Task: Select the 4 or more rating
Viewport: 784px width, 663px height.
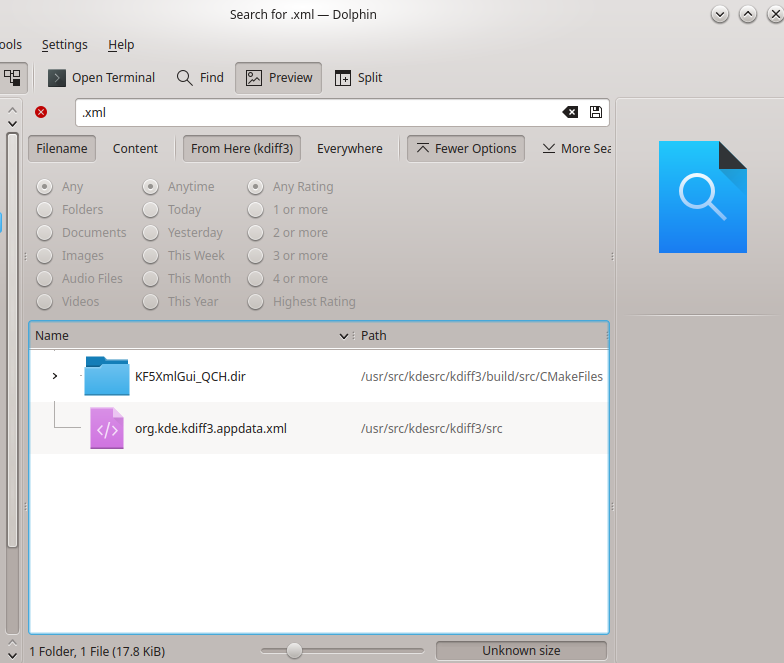Action: (x=256, y=278)
